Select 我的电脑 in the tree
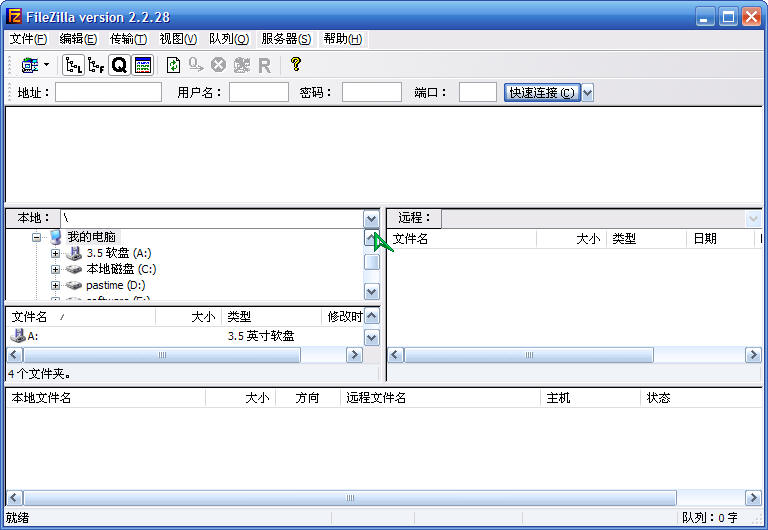The width and height of the screenshot is (768, 530). (x=92, y=237)
